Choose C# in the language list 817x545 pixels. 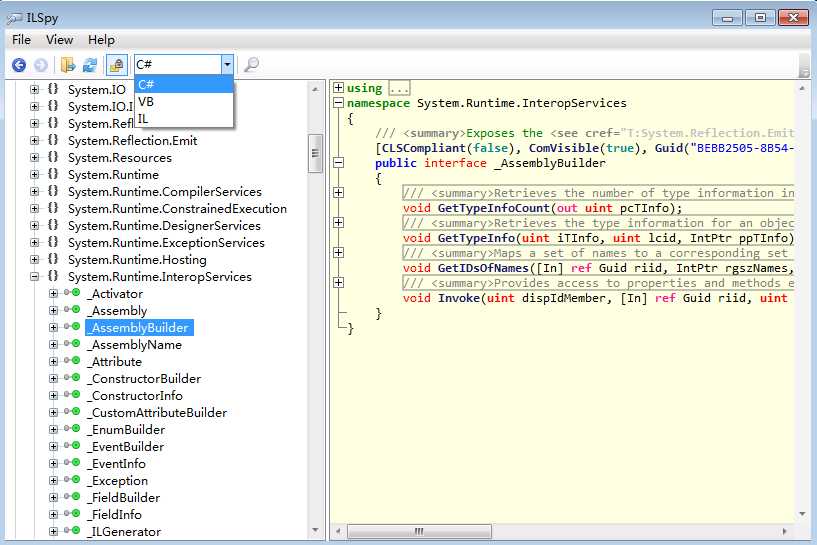[183, 84]
